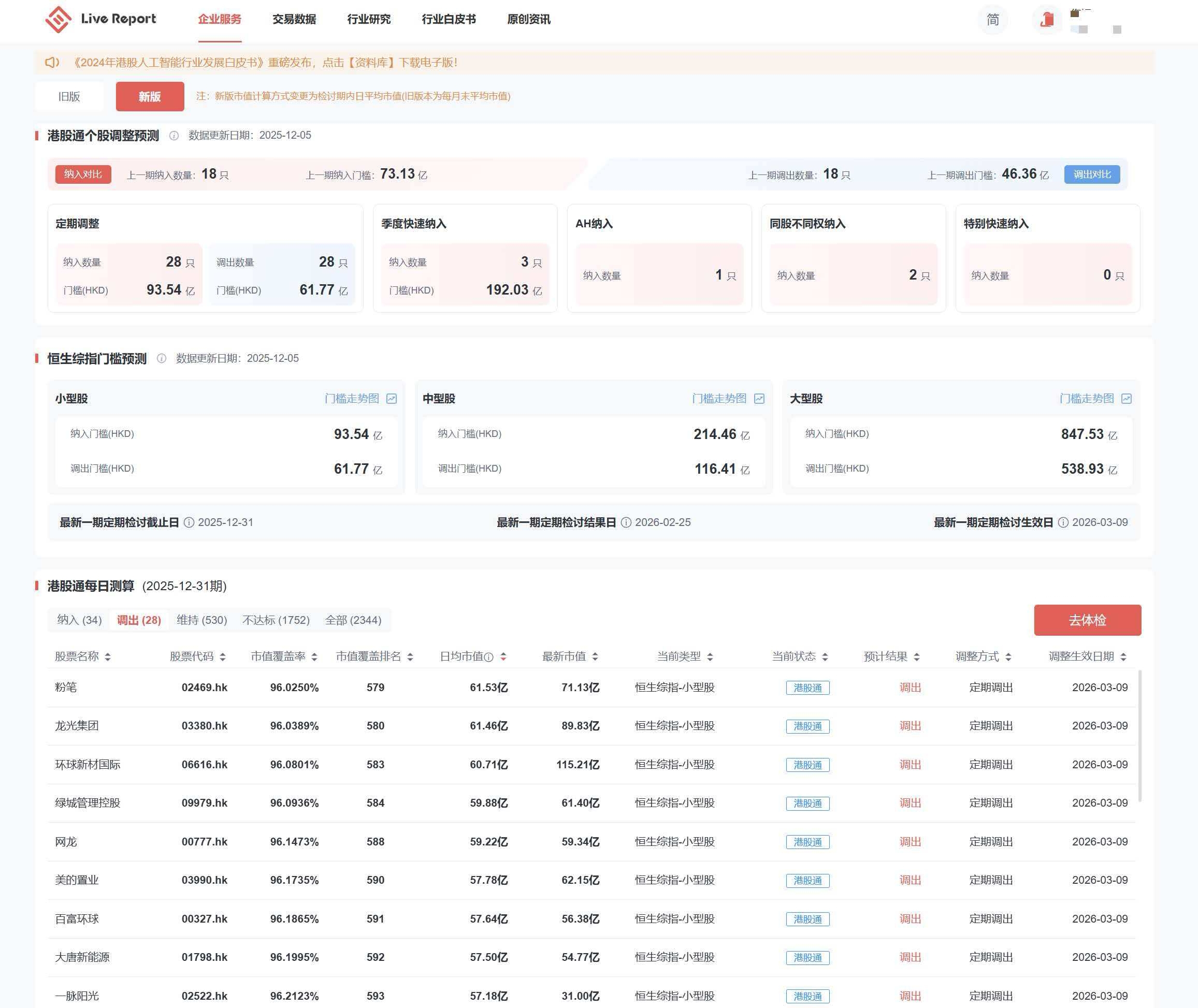The image size is (1198, 1008).
Task: Click the 调出对比 button
Action: coord(1092,174)
